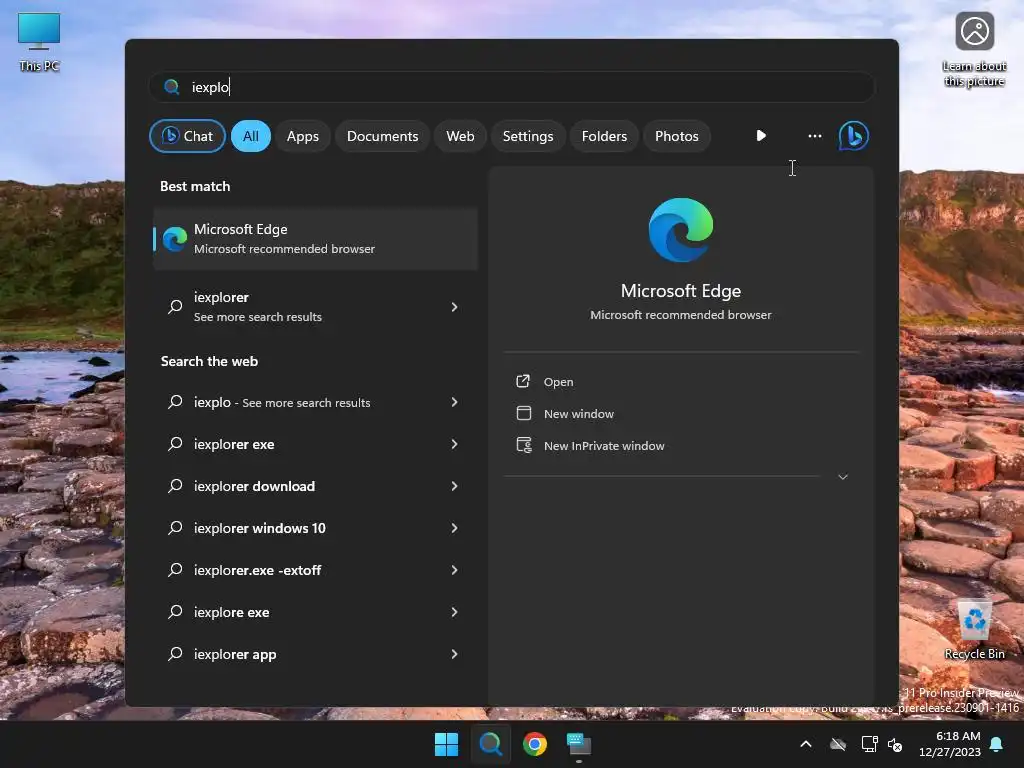Select iexplo web search suggestion
This screenshot has height=768, width=1024.
point(315,402)
